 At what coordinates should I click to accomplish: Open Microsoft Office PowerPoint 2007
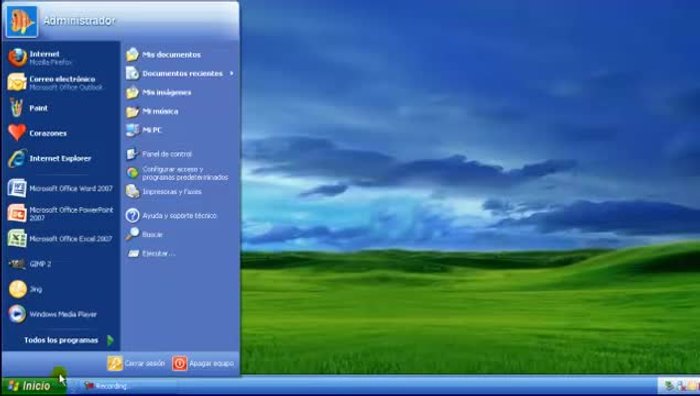(61, 213)
